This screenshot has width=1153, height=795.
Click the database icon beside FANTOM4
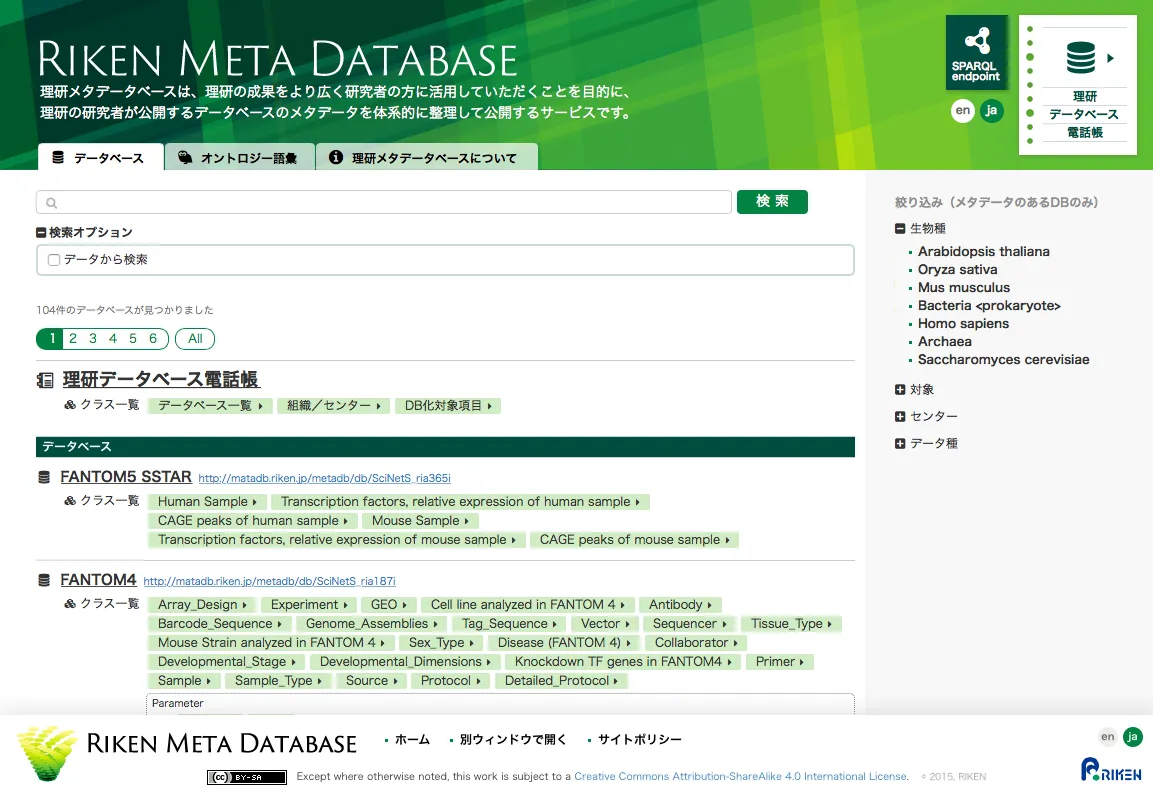[44, 581]
